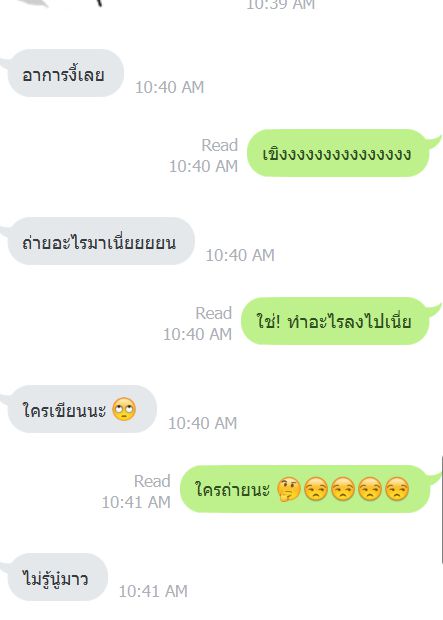Click the 10:40 AM timestamp next to 'อาการงี้เลย'

coord(170,87)
